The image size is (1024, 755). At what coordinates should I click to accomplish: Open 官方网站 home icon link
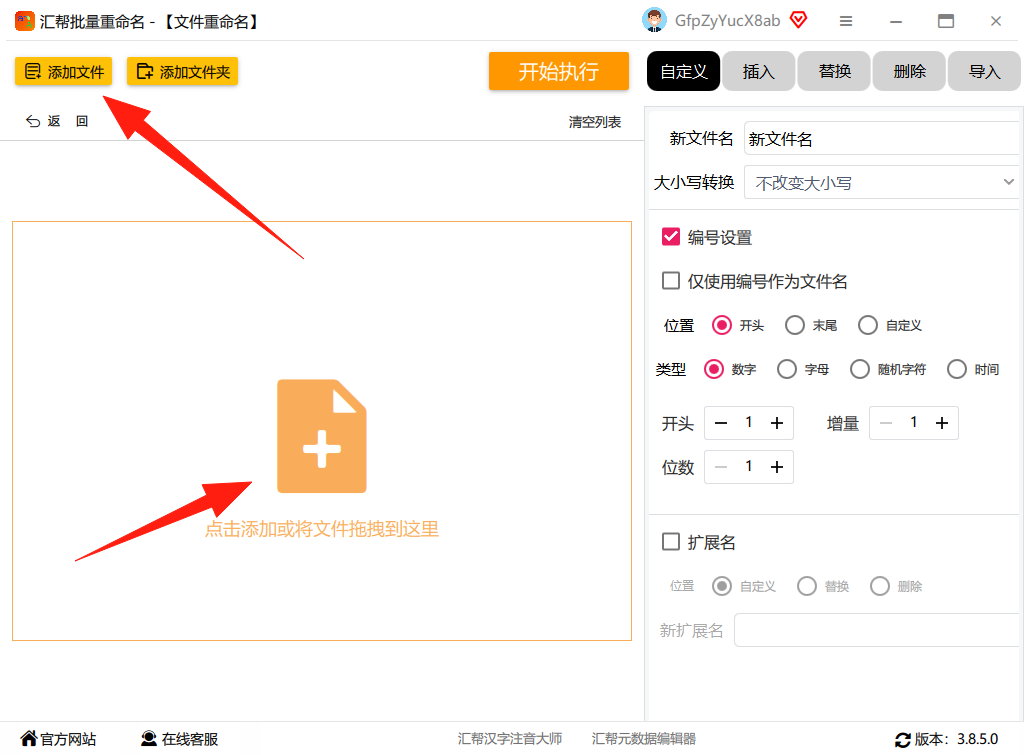(x=29, y=739)
